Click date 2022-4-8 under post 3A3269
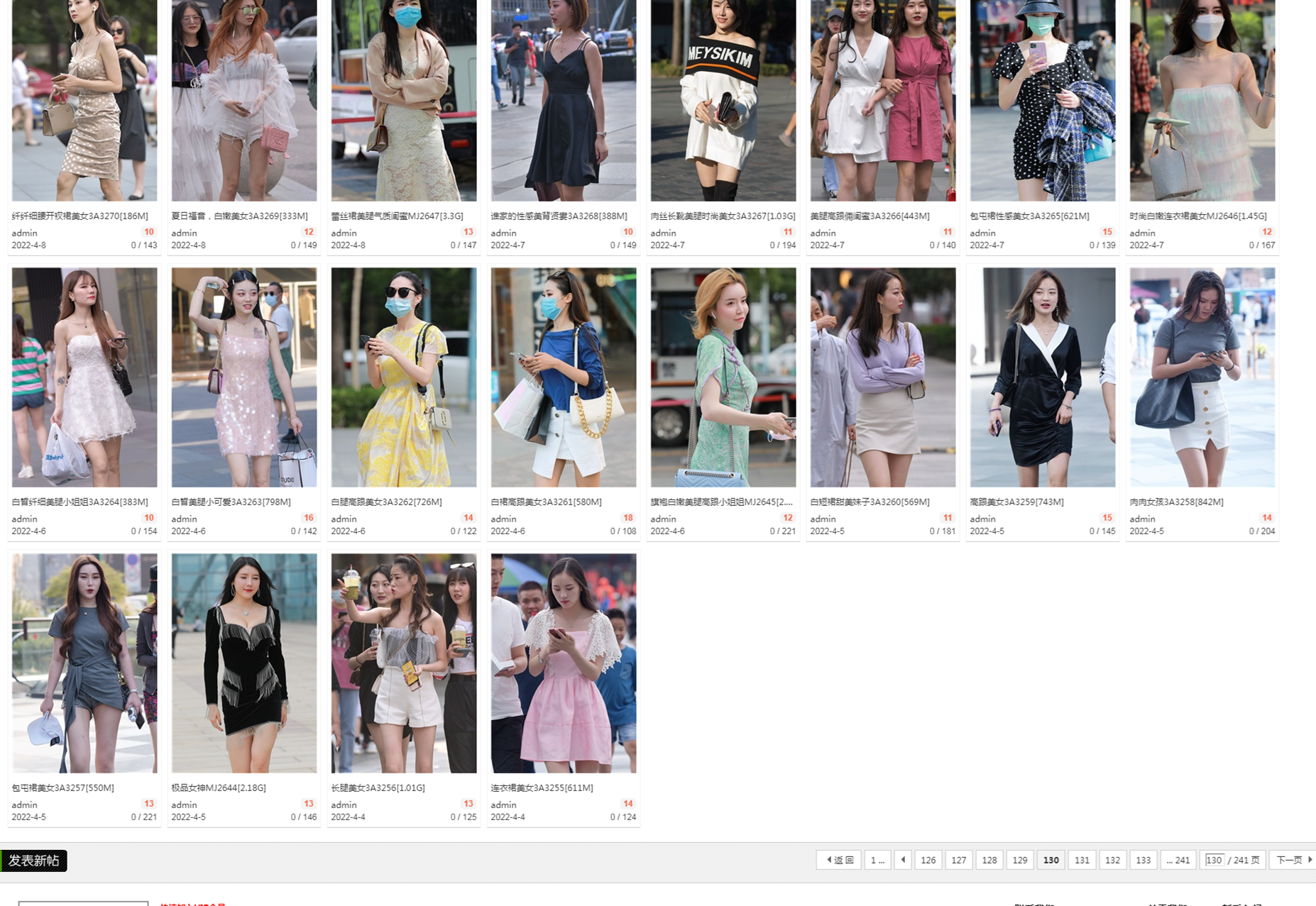1316x906 pixels. 188,245
